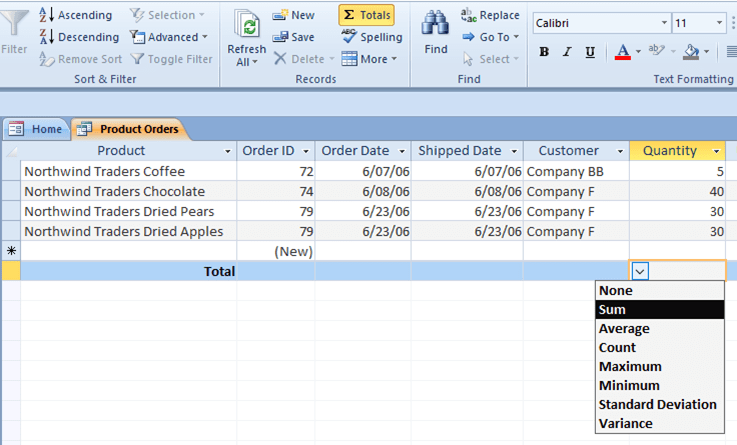The image size is (737, 445).
Task: Click the Company BB customer cell
Action: coord(576,171)
